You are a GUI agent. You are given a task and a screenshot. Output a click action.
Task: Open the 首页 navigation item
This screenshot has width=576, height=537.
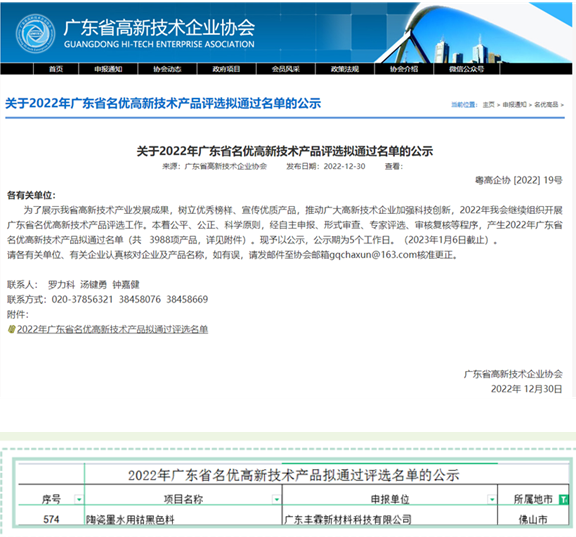pos(56,69)
